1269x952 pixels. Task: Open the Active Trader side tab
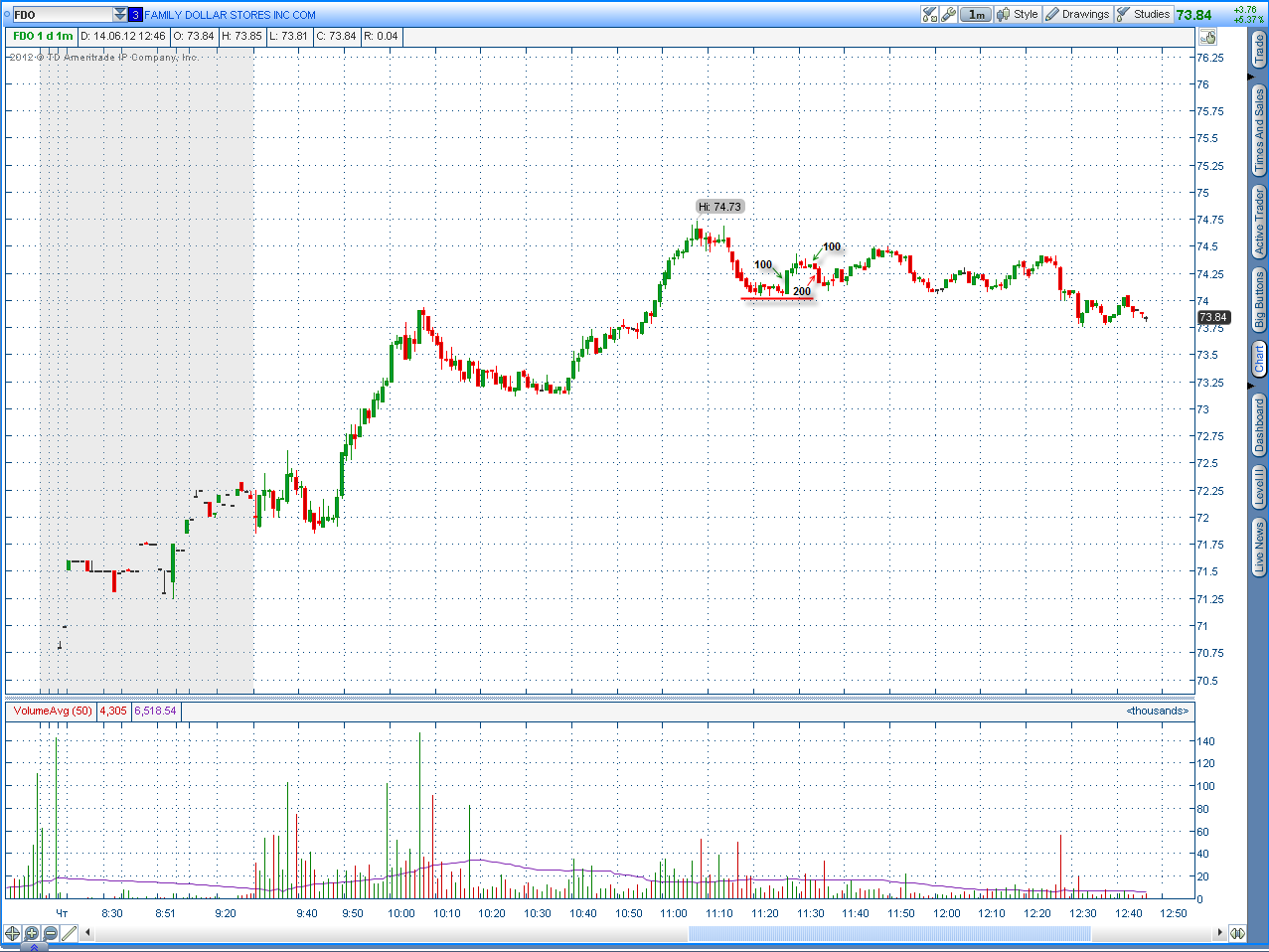[x=1259, y=222]
